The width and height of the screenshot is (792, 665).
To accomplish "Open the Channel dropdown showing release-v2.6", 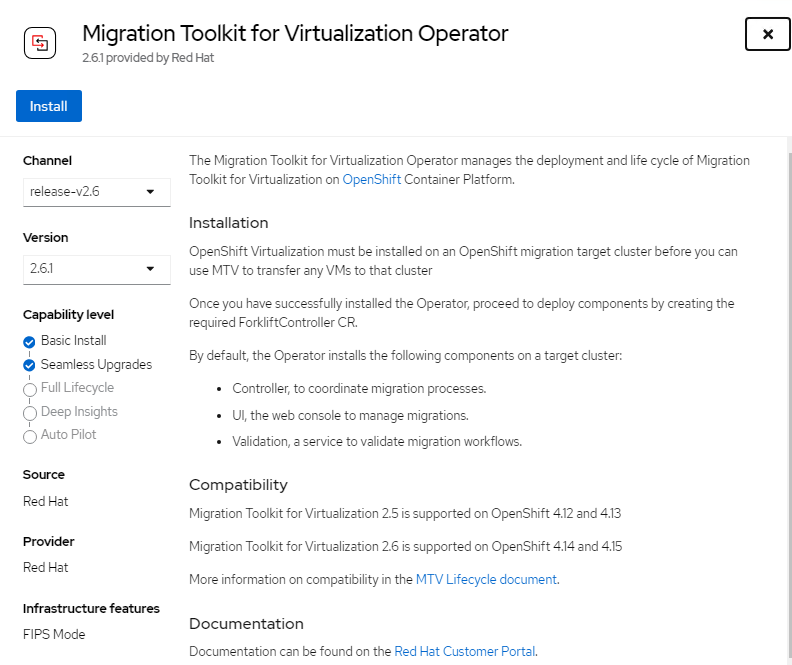I will pyautogui.click(x=96, y=192).
